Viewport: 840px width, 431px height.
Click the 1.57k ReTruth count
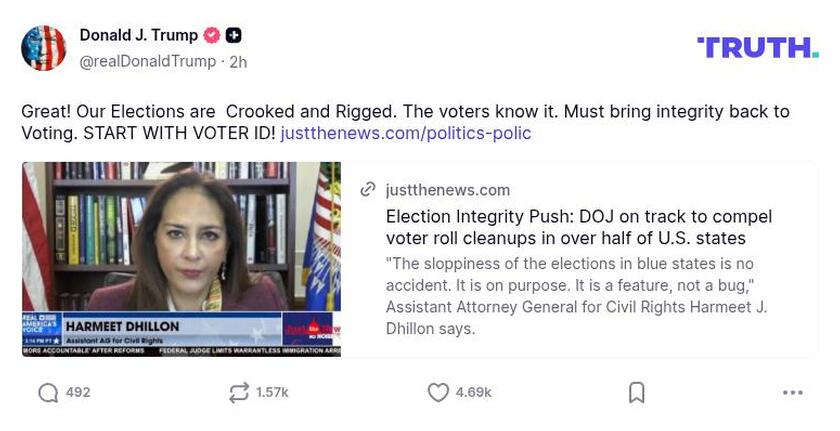[x=272, y=393]
